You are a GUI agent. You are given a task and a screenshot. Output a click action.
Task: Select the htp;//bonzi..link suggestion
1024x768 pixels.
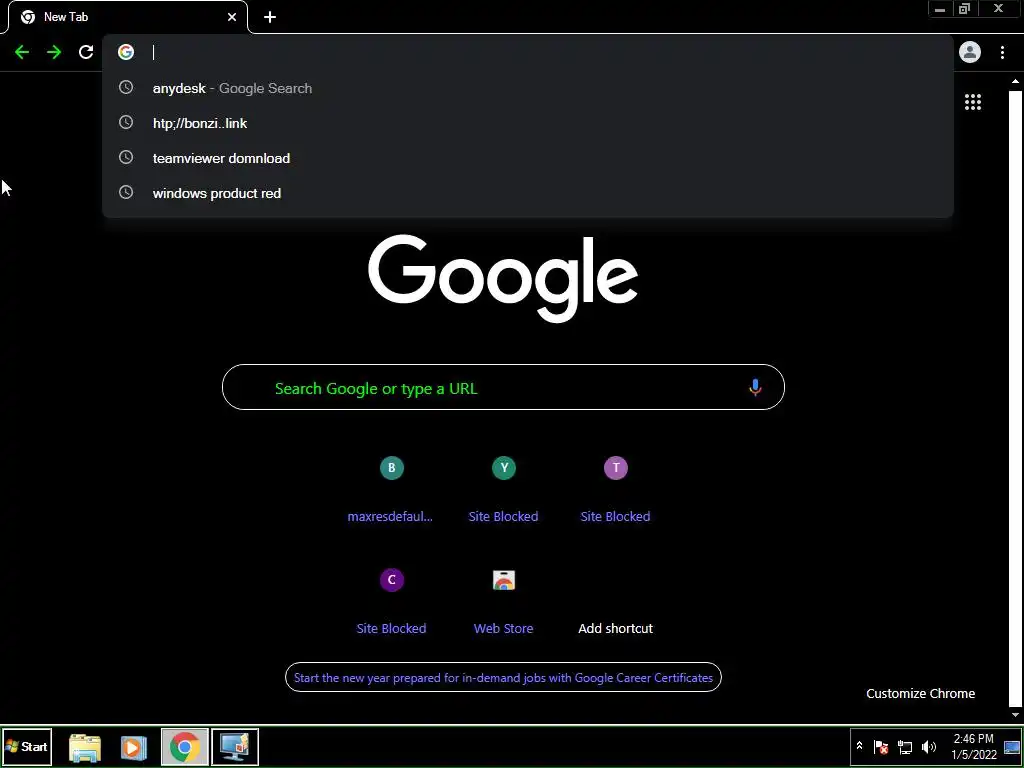pyautogui.click(x=528, y=123)
